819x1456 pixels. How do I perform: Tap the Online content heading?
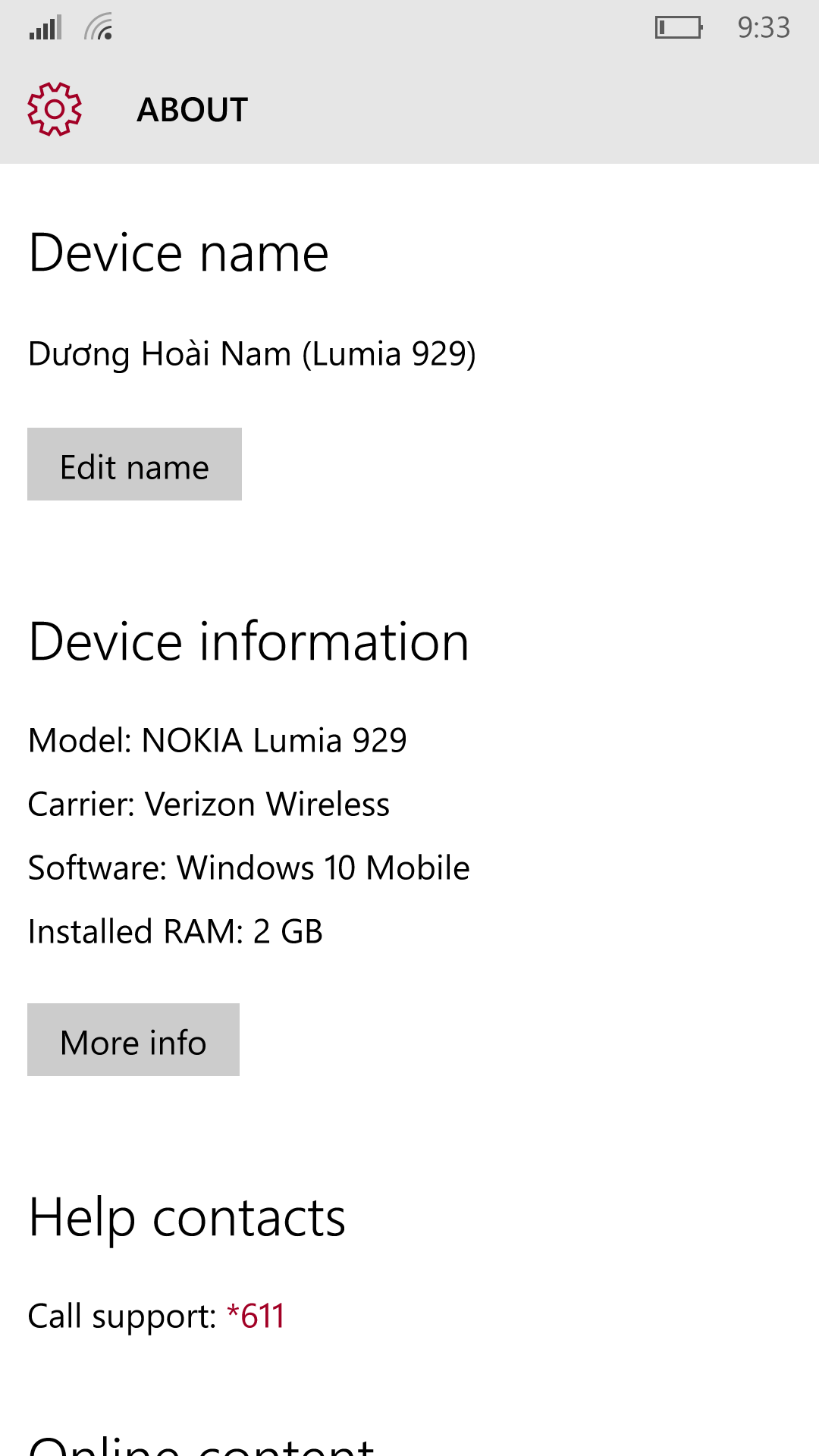tap(202, 1445)
